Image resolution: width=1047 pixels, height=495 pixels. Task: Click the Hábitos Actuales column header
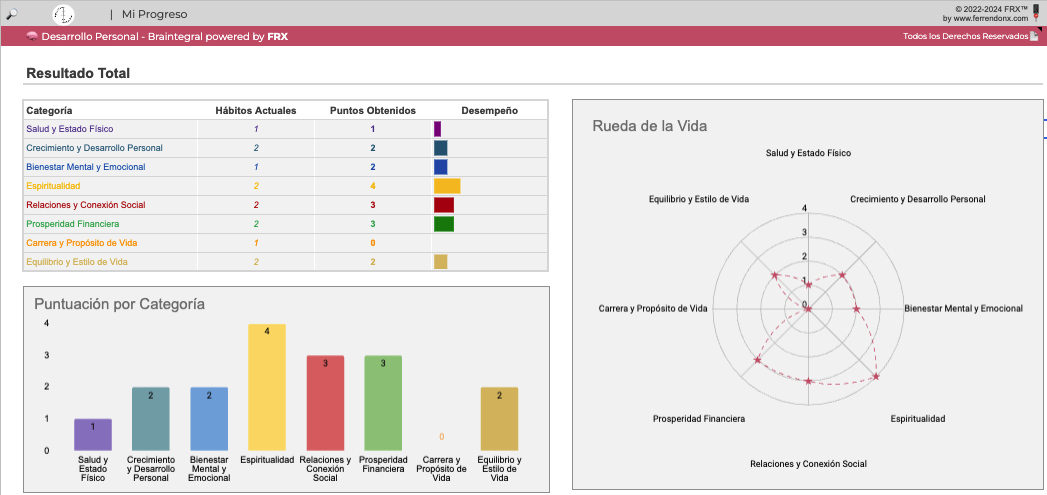[256, 110]
